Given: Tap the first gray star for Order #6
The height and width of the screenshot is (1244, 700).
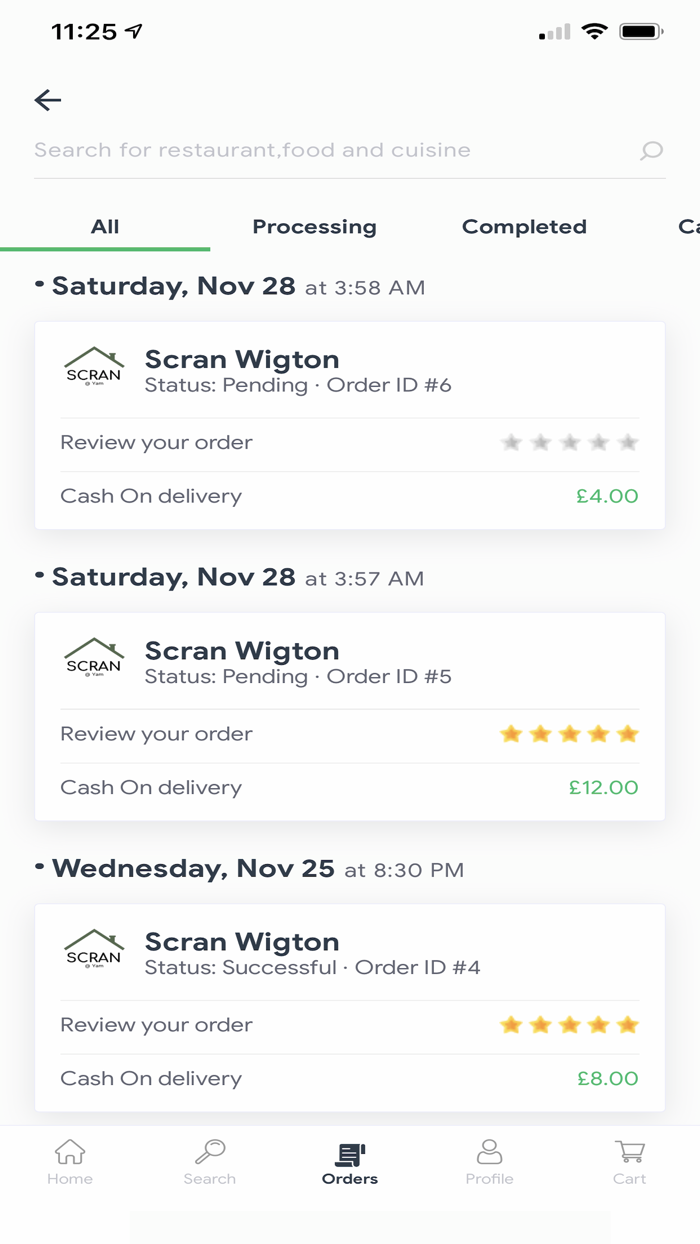Looking at the screenshot, I should 513,441.
